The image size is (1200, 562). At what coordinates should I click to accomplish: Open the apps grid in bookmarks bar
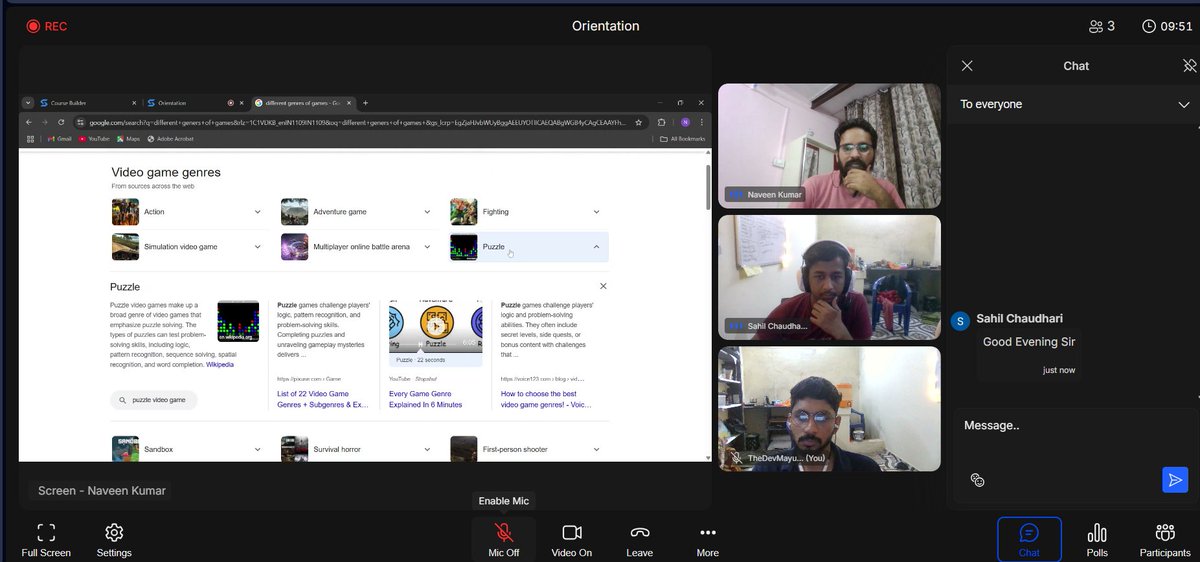[x=30, y=139]
